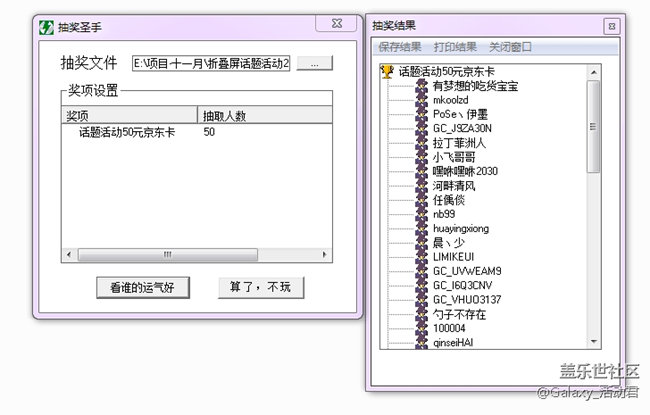Click the winner icon next to 有梦想的吃货宝宝

pos(422,86)
